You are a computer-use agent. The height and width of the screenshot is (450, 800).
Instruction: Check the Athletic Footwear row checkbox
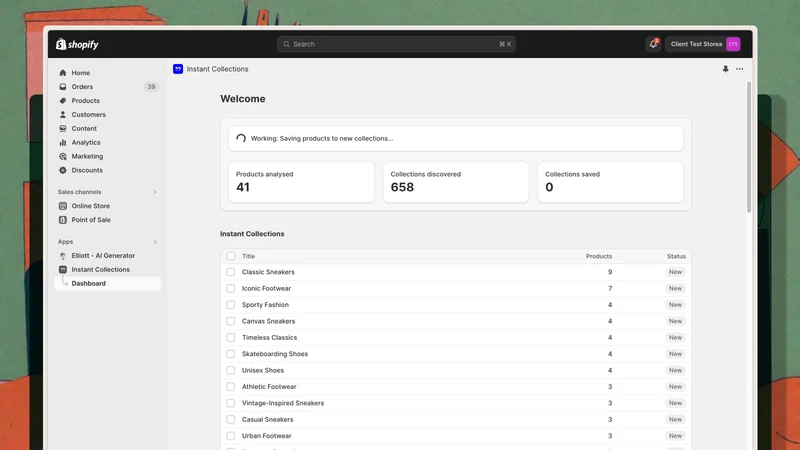(231, 387)
